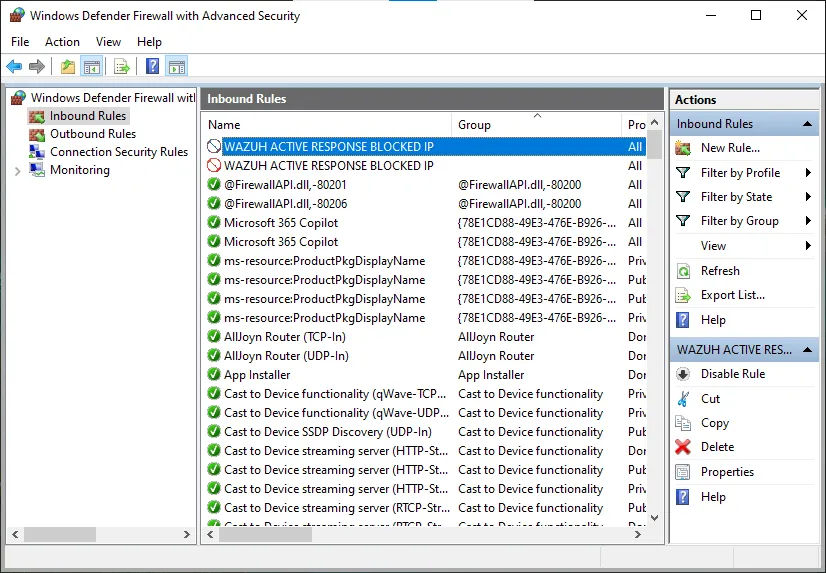Click the scissors Cut icon
This screenshot has height=573, width=826.
(683, 399)
